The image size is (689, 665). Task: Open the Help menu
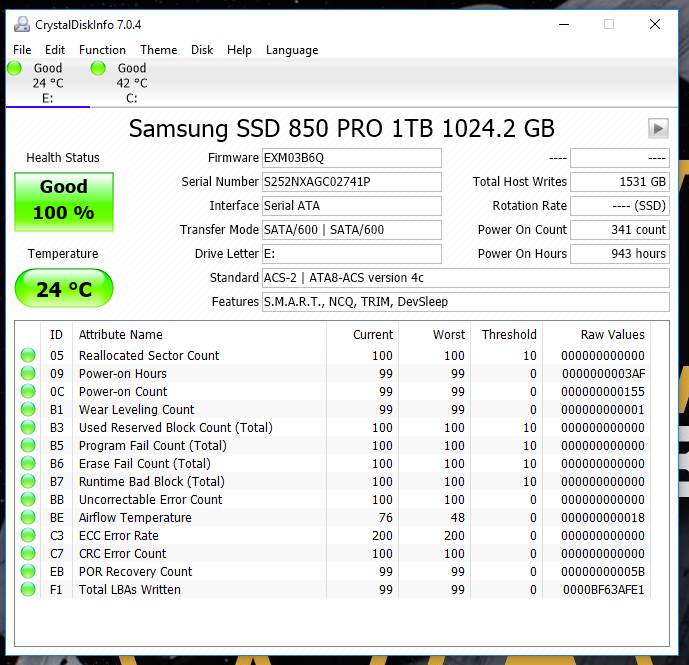(x=239, y=50)
